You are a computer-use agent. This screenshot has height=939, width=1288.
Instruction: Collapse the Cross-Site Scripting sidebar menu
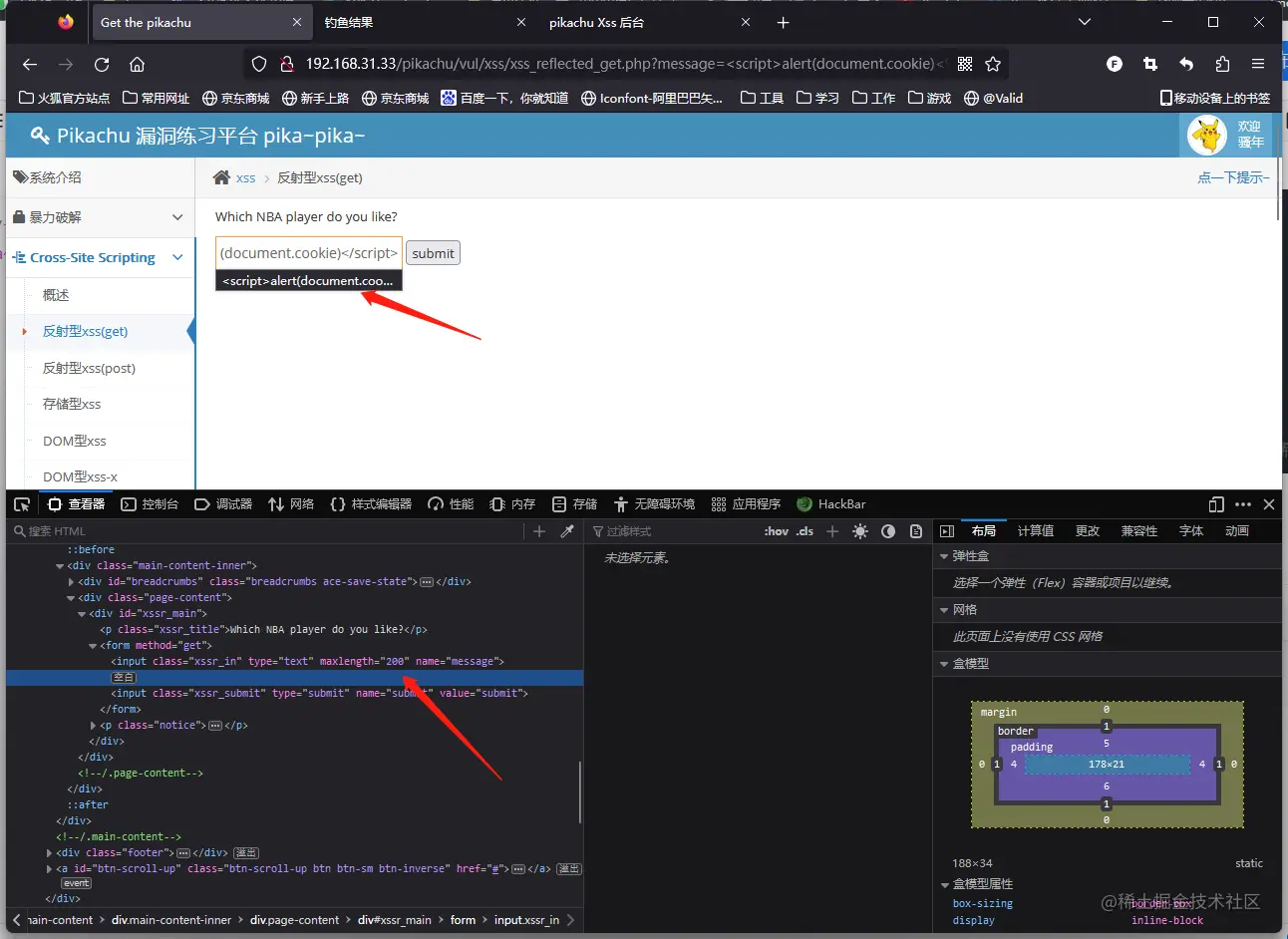[x=100, y=257]
